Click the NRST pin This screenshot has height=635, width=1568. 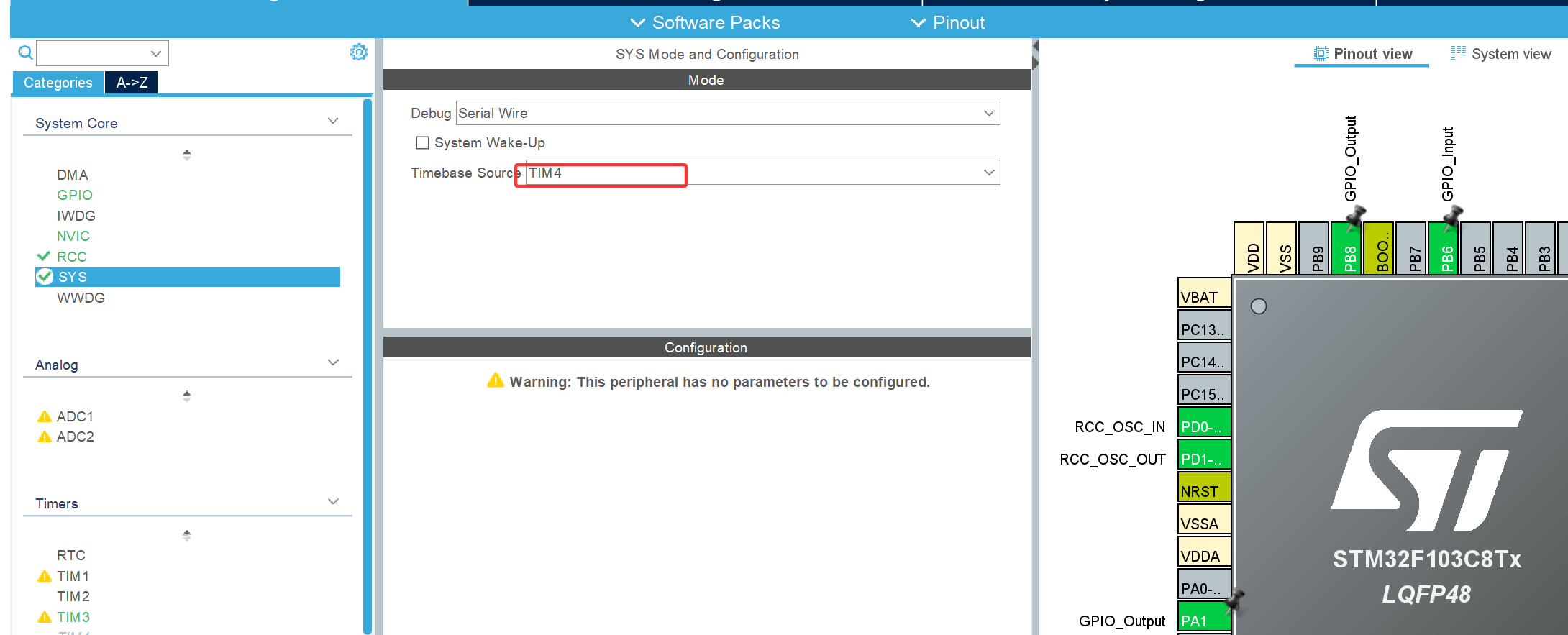(1204, 486)
